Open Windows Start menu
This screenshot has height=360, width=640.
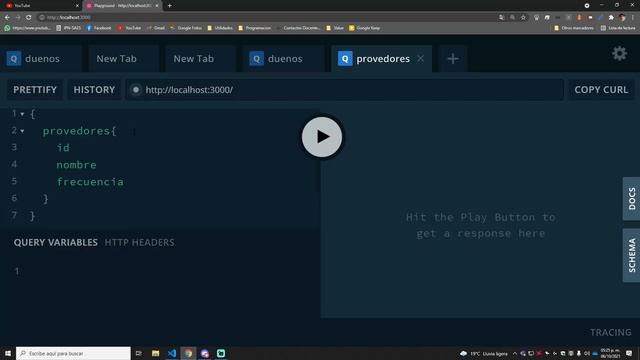click(8, 353)
